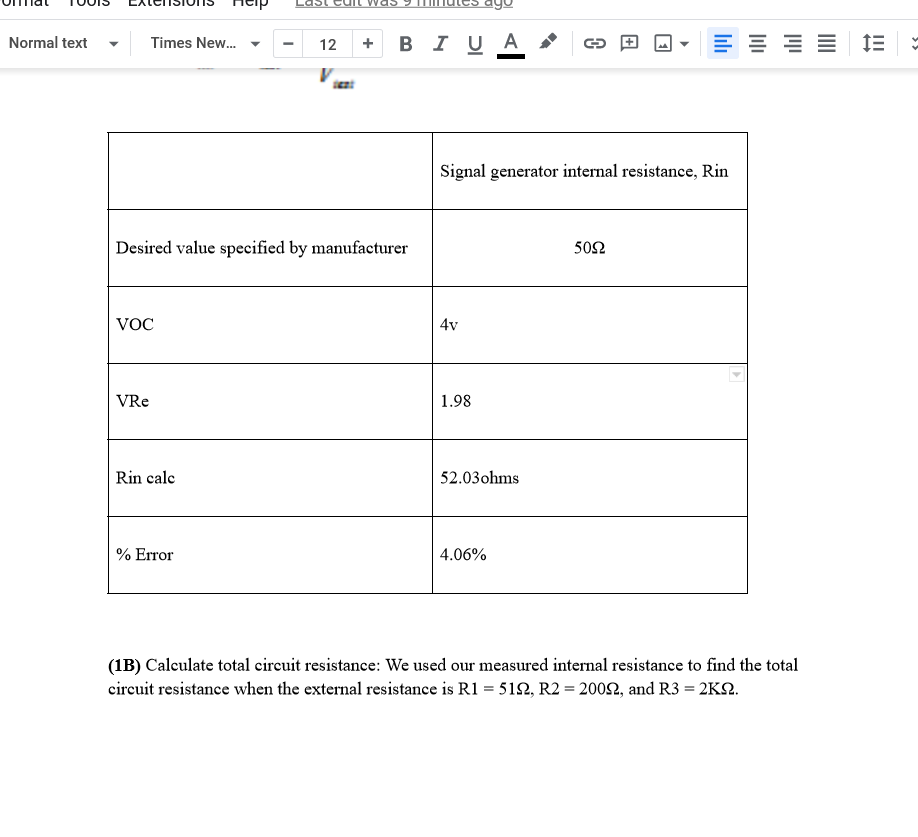Screen dimensions: 918x837
Task: Toggle underline formatting
Action: click(474, 43)
